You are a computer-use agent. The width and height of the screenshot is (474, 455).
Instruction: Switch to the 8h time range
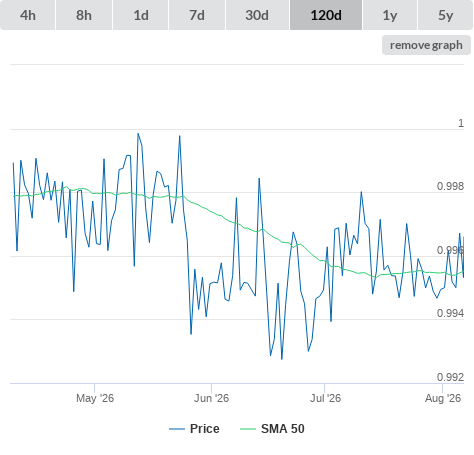[84, 15]
